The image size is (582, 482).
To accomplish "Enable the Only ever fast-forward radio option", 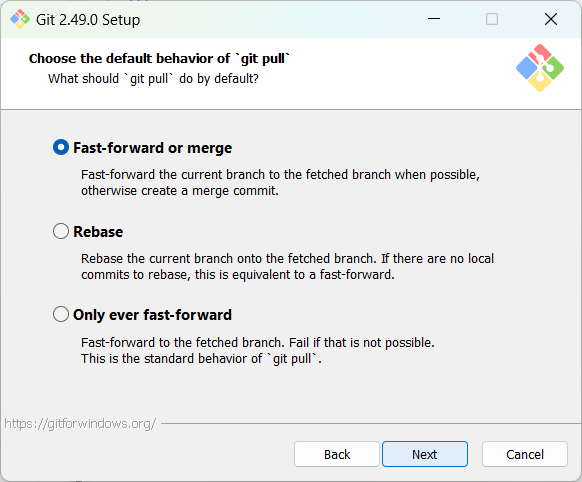I will click(x=61, y=314).
